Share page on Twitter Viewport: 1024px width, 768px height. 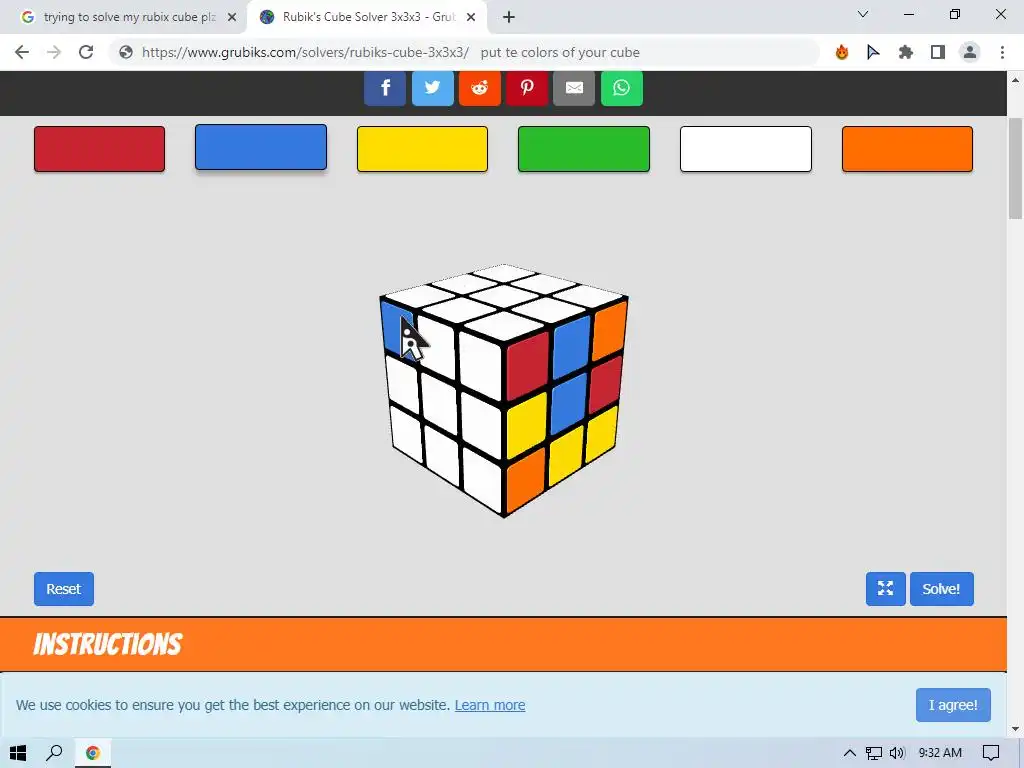coord(432,88)
